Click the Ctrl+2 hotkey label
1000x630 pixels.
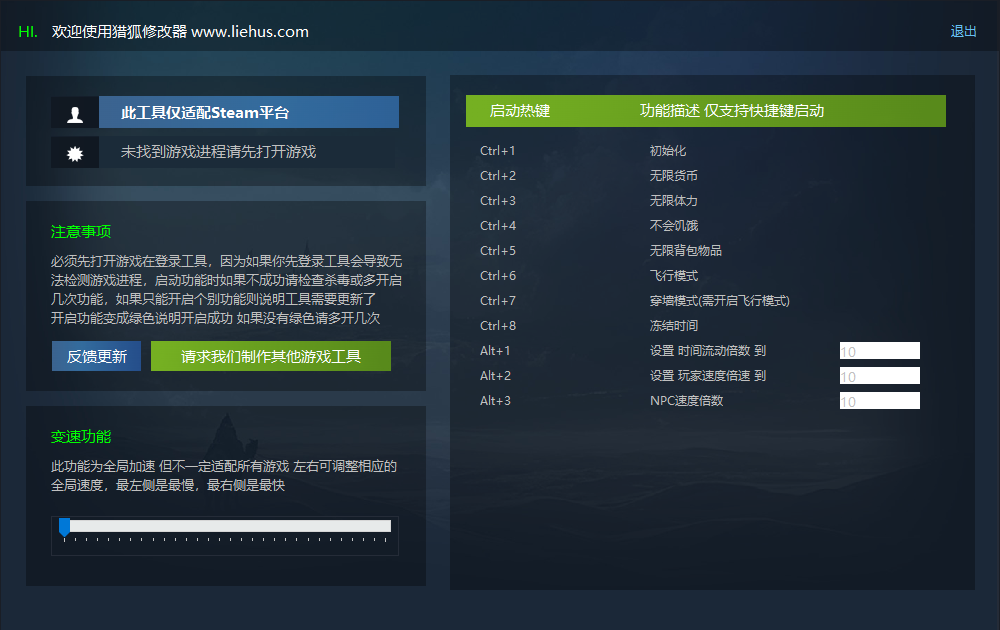(498, 176)
